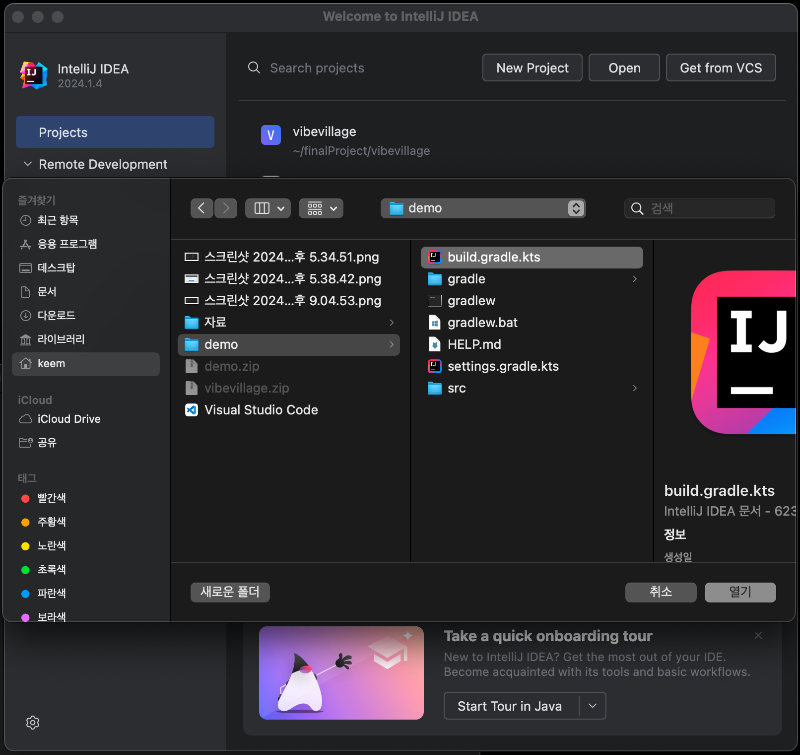Select 응용 프로그램 in the sidebar
800x755 pixels.
[x=86, y=244]
